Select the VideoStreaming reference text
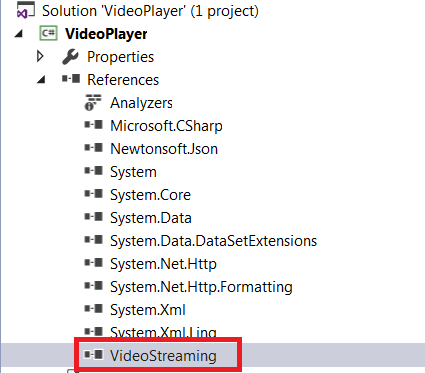This screenshot has height=373, width=425. 163,356
